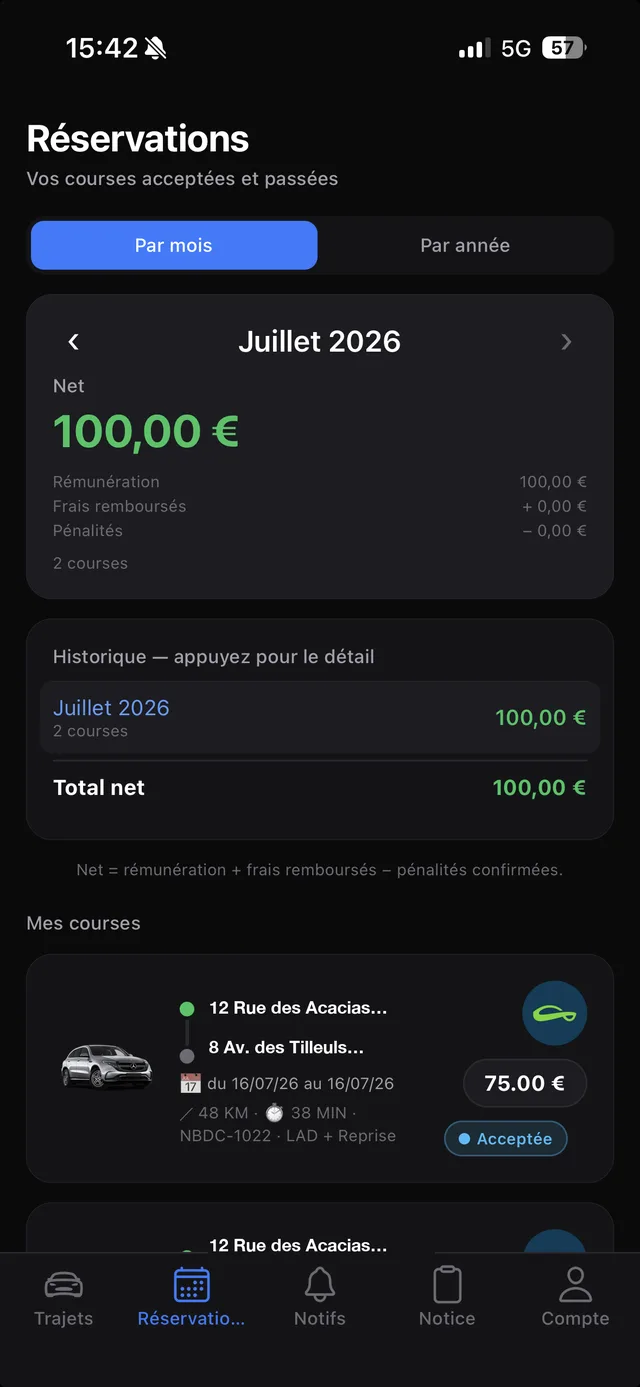Tap the 75.00 € price pill
The width and height of the screenshot is (640, 1387).
(525, 1083)
